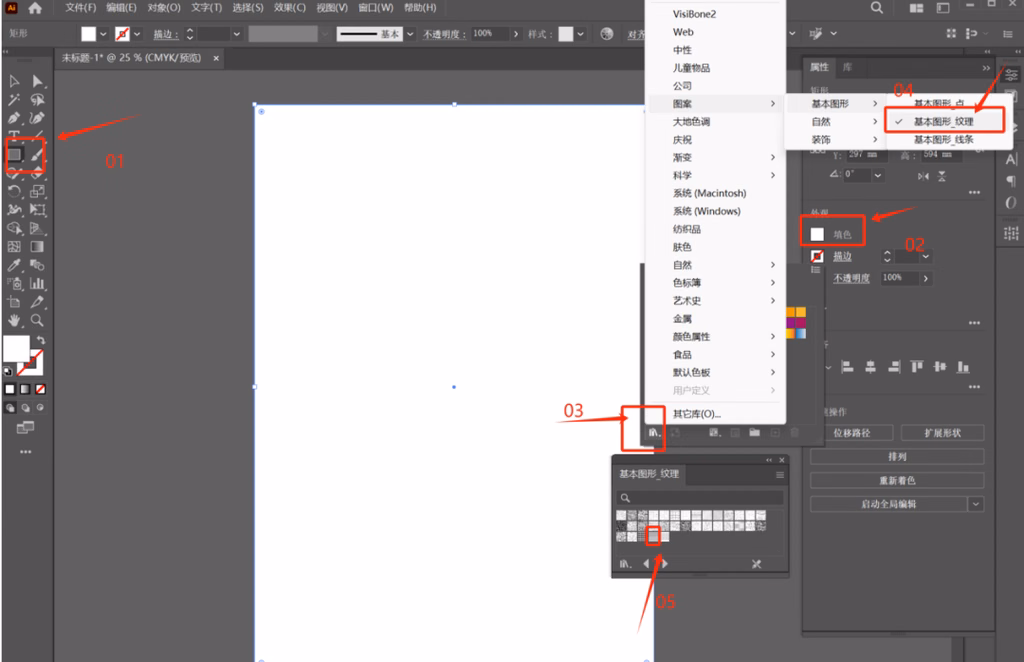Image resolution: width=1024 pixels, height=662 pixels.
Task: Choose the Artboard tool
Action: pos(14,302)
